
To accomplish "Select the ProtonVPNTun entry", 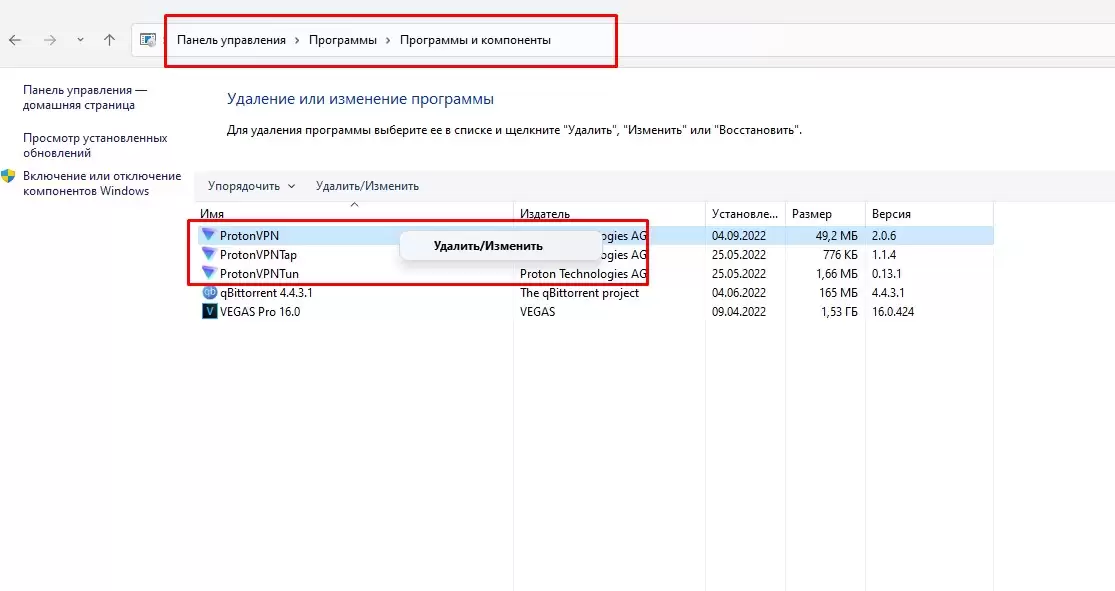I will pyautogui.click(x=260, y=275).
